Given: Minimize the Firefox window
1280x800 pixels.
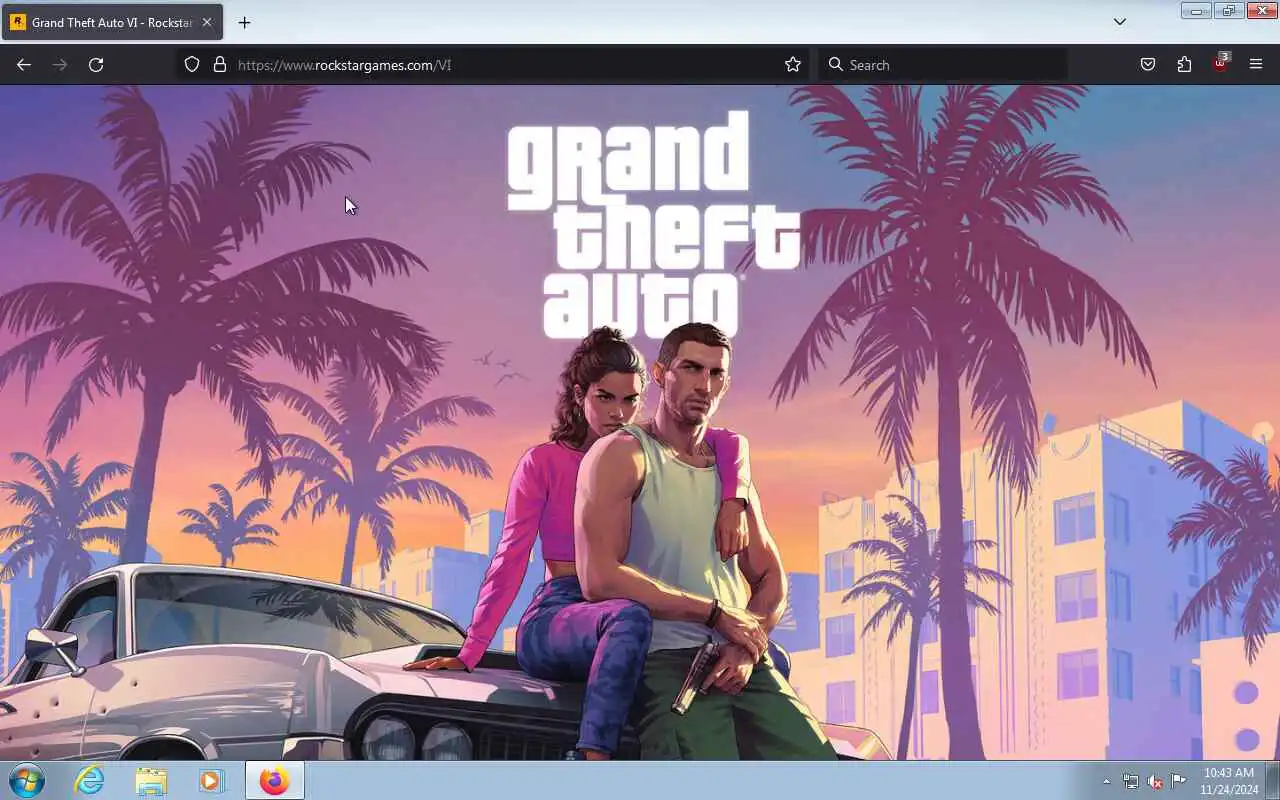Looking at the screenshot, I should click(x=1196, y=11).
